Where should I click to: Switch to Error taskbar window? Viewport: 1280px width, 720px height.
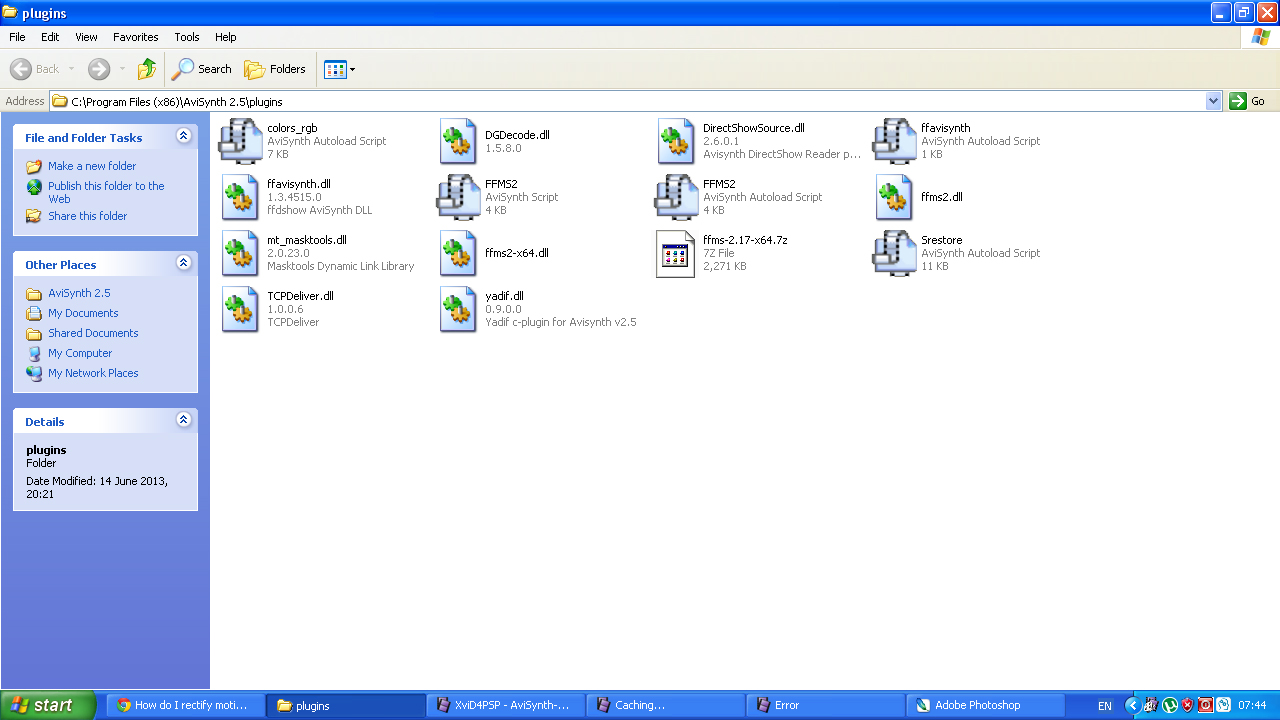pos(826,705)
